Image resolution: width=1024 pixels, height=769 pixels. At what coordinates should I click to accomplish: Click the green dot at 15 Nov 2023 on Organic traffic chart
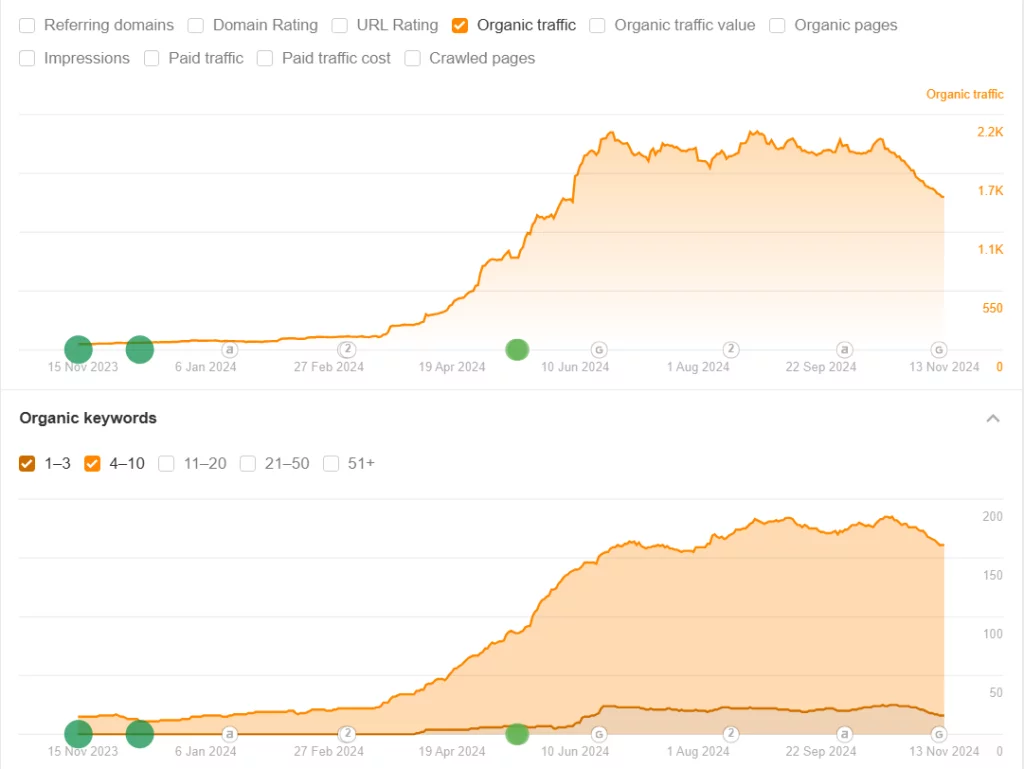point(78,349)
